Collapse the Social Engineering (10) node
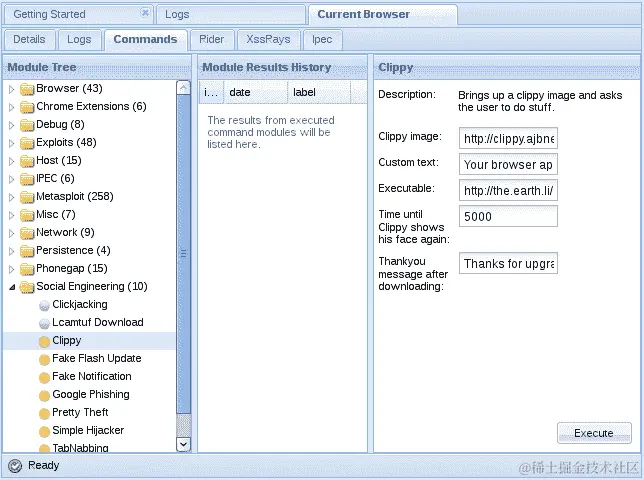 tap(12, 287)
